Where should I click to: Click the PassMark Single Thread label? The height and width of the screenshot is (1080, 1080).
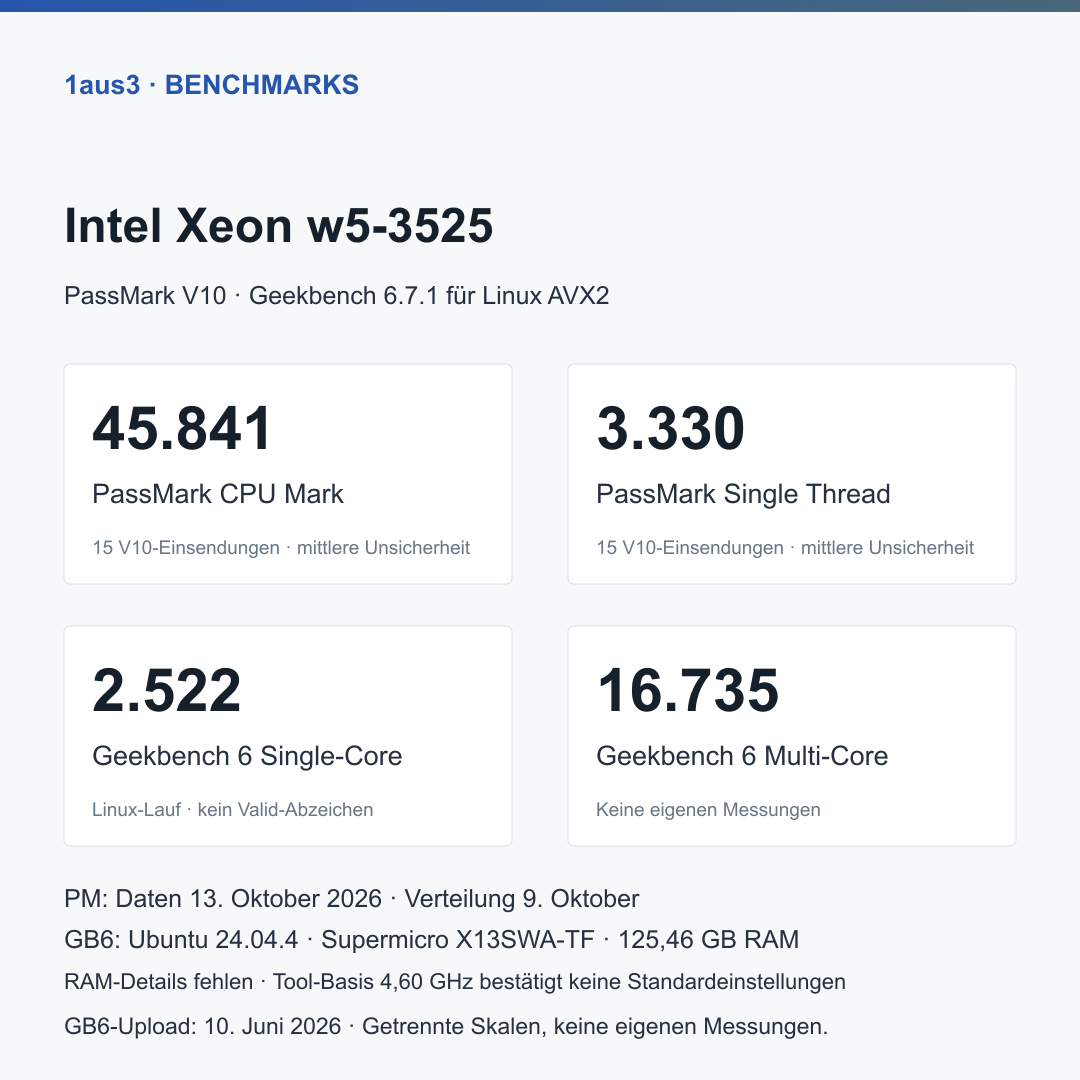coord(743,494)
